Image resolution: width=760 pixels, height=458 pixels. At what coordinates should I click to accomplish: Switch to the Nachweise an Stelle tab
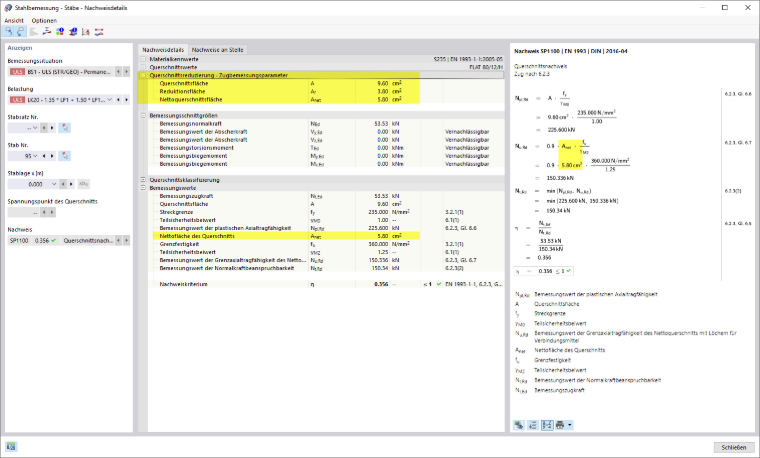click(x=218, y=49)
